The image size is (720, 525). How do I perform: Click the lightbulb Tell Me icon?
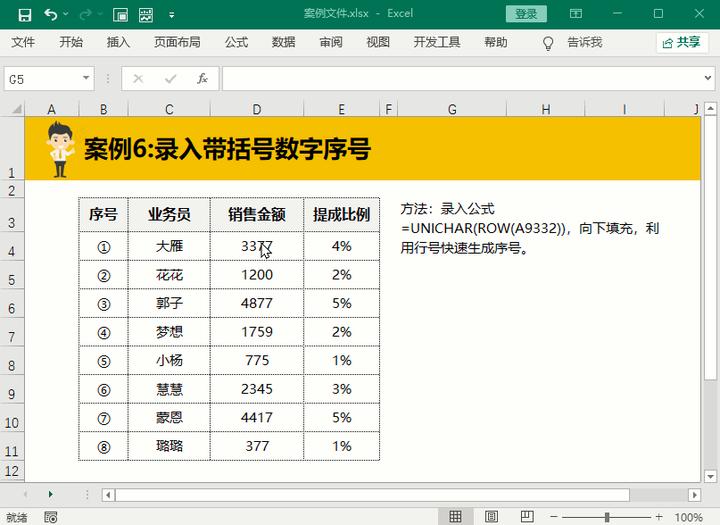547,43
